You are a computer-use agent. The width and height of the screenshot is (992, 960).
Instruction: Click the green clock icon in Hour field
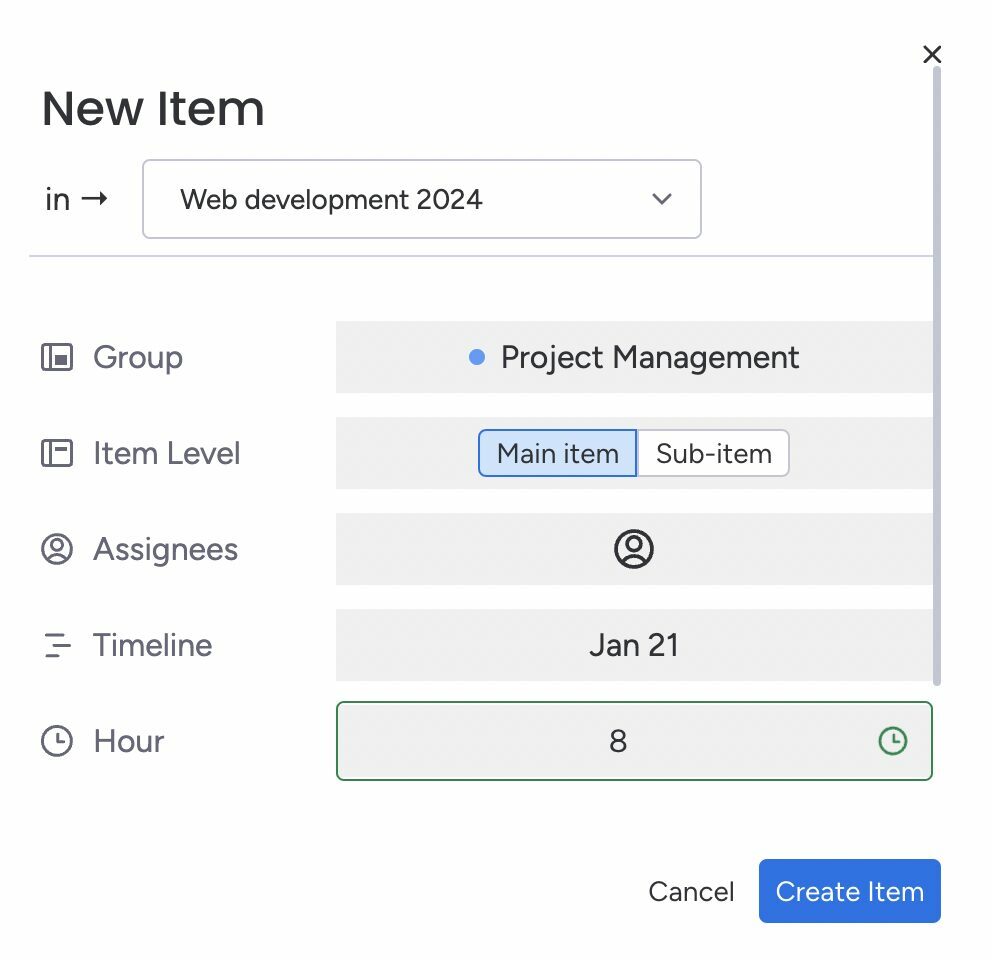[893, 741]
